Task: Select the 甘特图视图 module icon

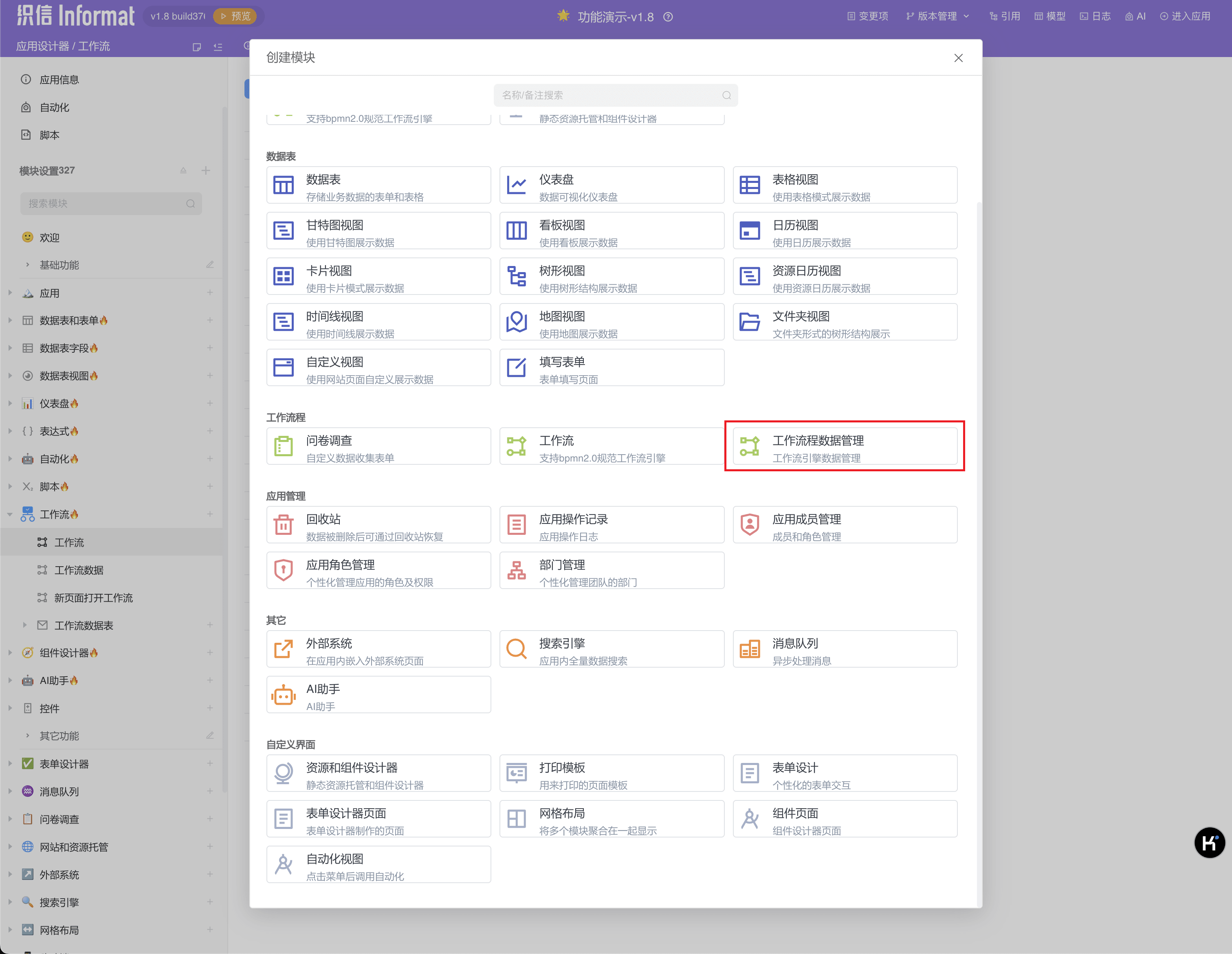Action: click(x=283, y=231)
